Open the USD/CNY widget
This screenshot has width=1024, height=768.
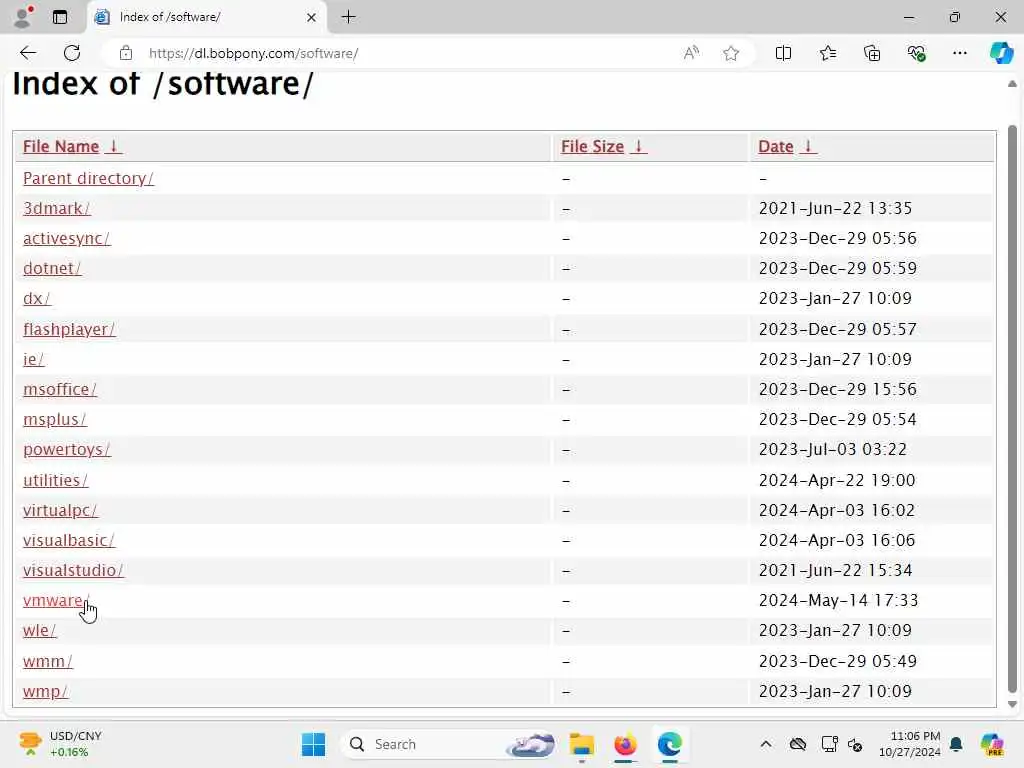tap(60, 744)
